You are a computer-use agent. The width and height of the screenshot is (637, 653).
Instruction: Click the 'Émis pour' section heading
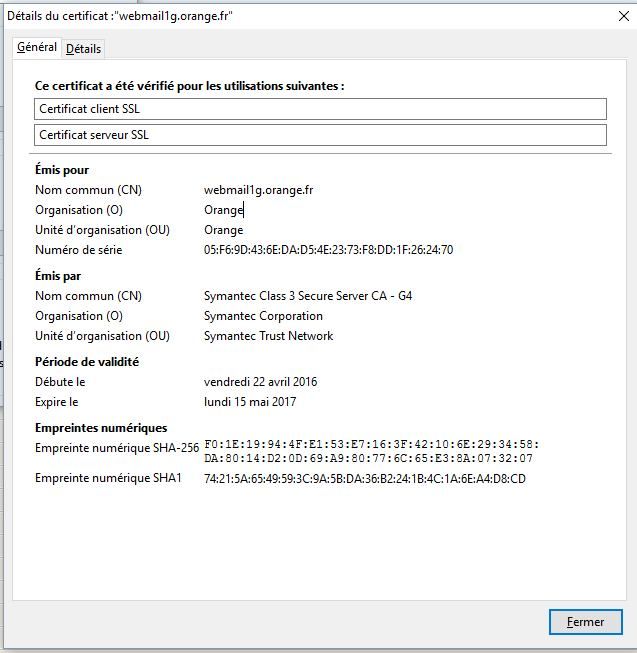[62, 170]
